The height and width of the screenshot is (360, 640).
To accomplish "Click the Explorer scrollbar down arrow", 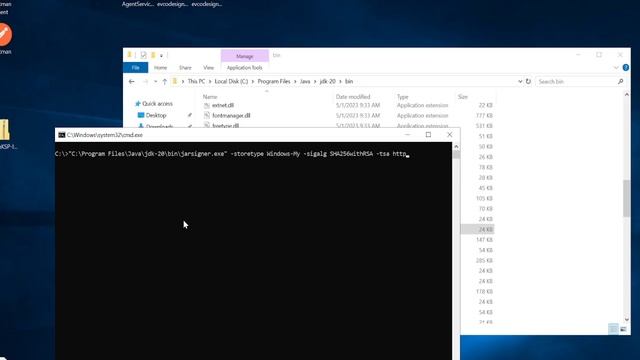I will click(627, 320).
